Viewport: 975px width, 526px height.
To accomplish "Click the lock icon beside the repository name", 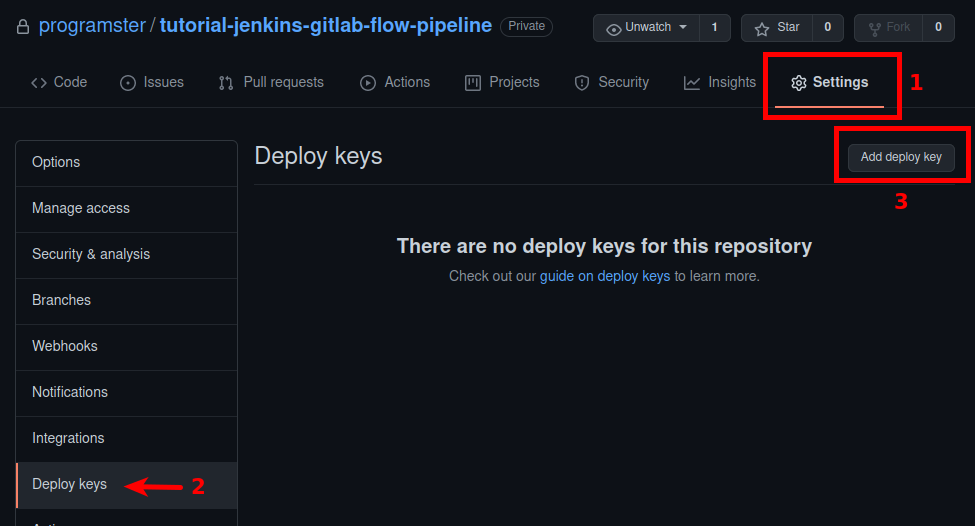I will (x=23, y=27).
